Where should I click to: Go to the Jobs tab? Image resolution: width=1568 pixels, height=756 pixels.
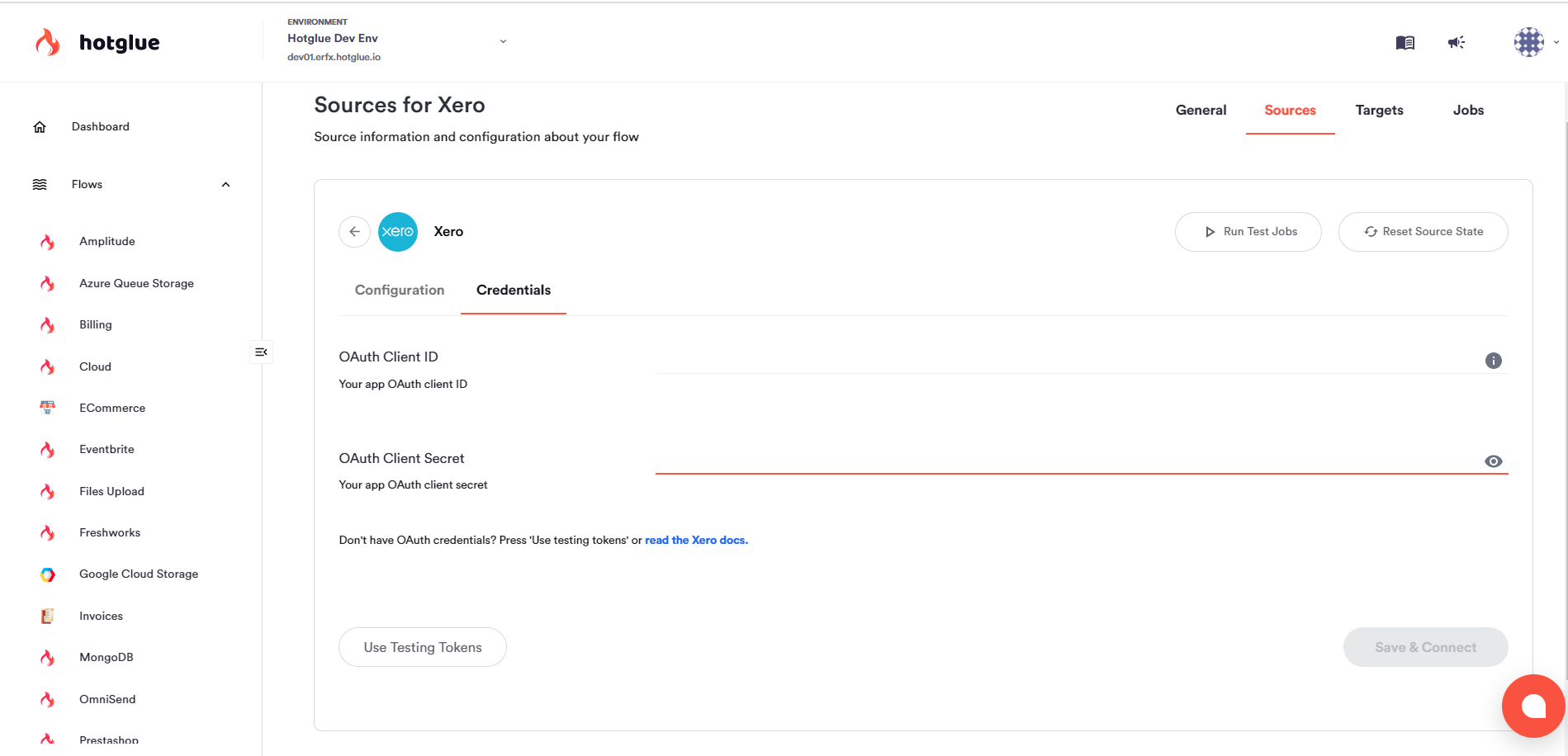point(1468,111)
